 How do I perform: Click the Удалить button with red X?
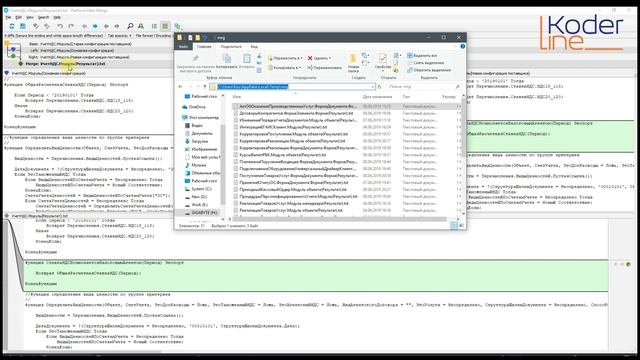319,58
